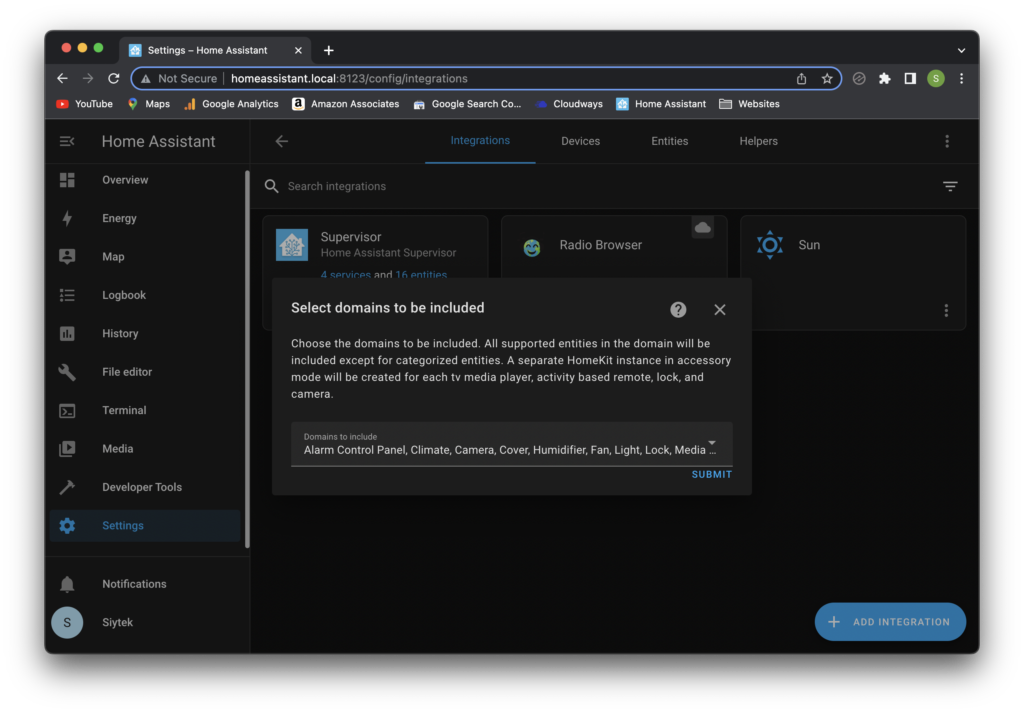The image size is (1024, 713).
Task: Close the Select domains dialog
Action: pyautogui.click(x=720, y=309)
